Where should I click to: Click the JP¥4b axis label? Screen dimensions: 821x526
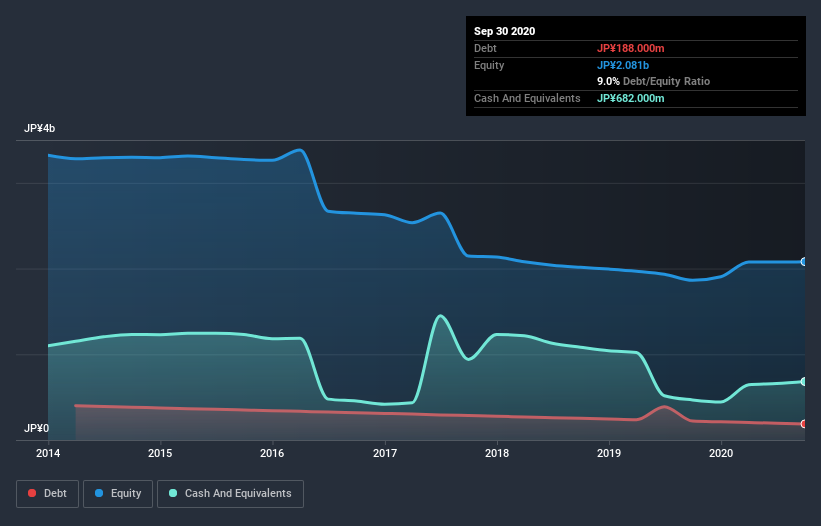(x=39, y=128)
